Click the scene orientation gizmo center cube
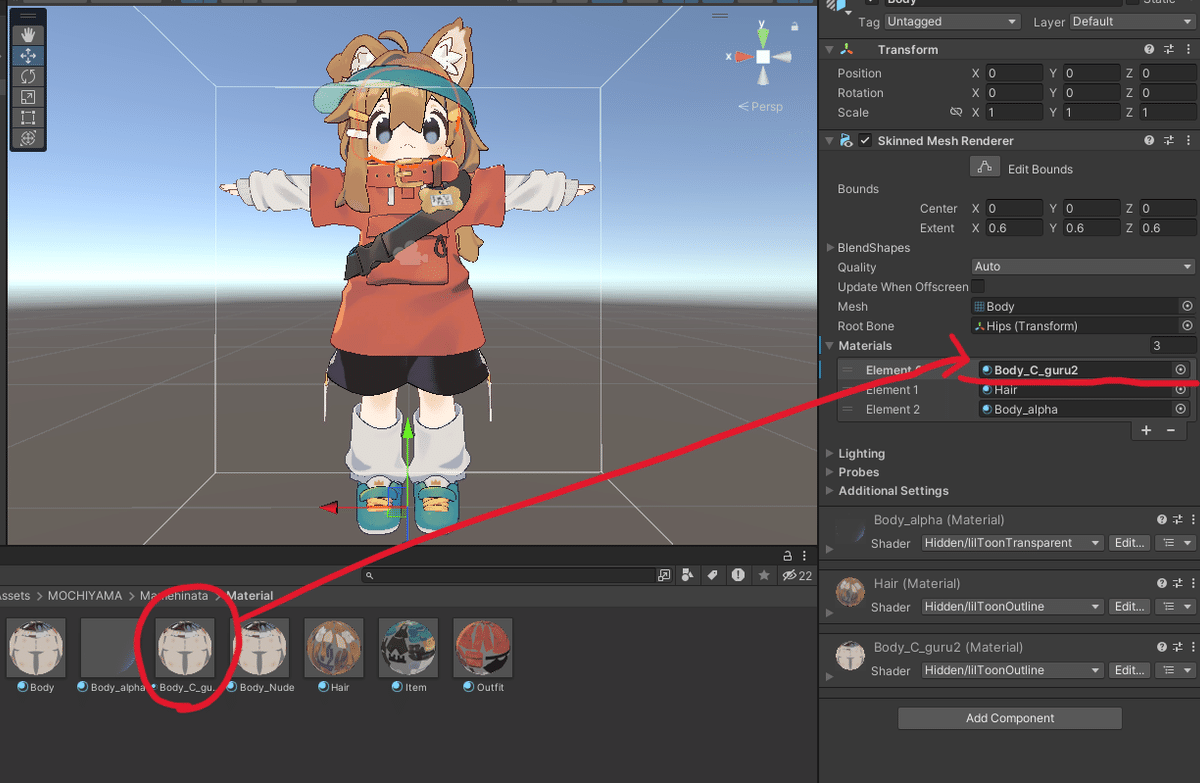 763,57
